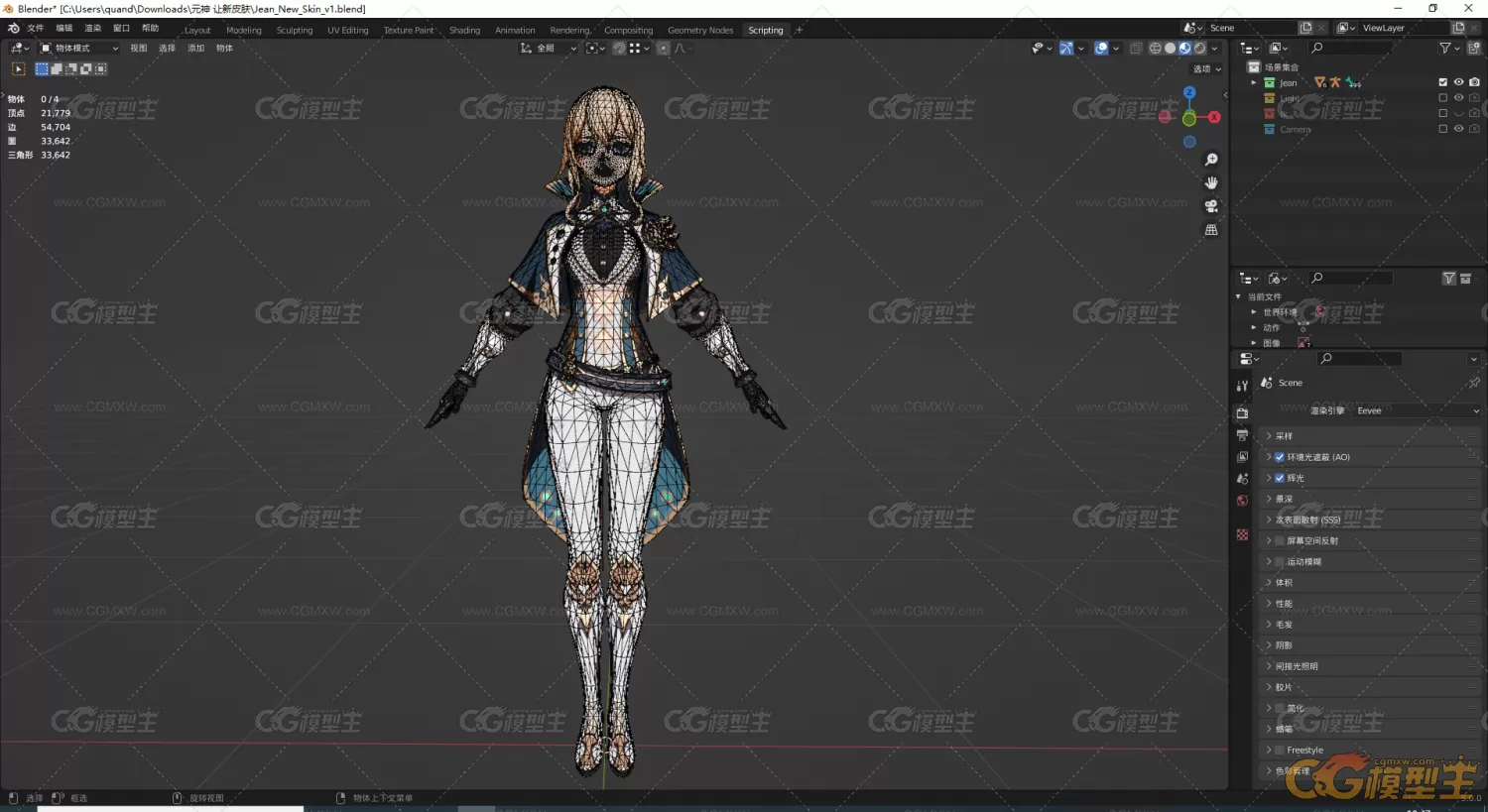This screenshot has height=812, width=1488.
Task: Choose the extend-selection mode icon
Action: click(x=57, y=68)
